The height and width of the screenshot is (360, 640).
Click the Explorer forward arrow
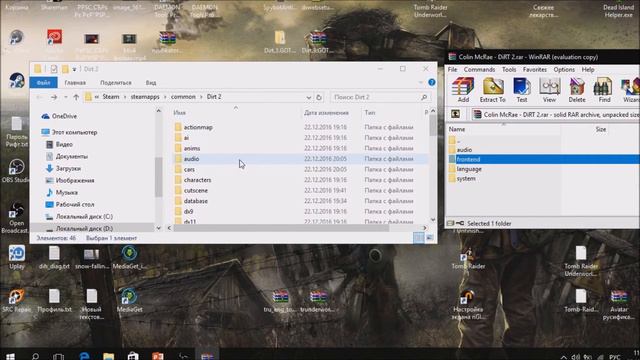(54, 97)
